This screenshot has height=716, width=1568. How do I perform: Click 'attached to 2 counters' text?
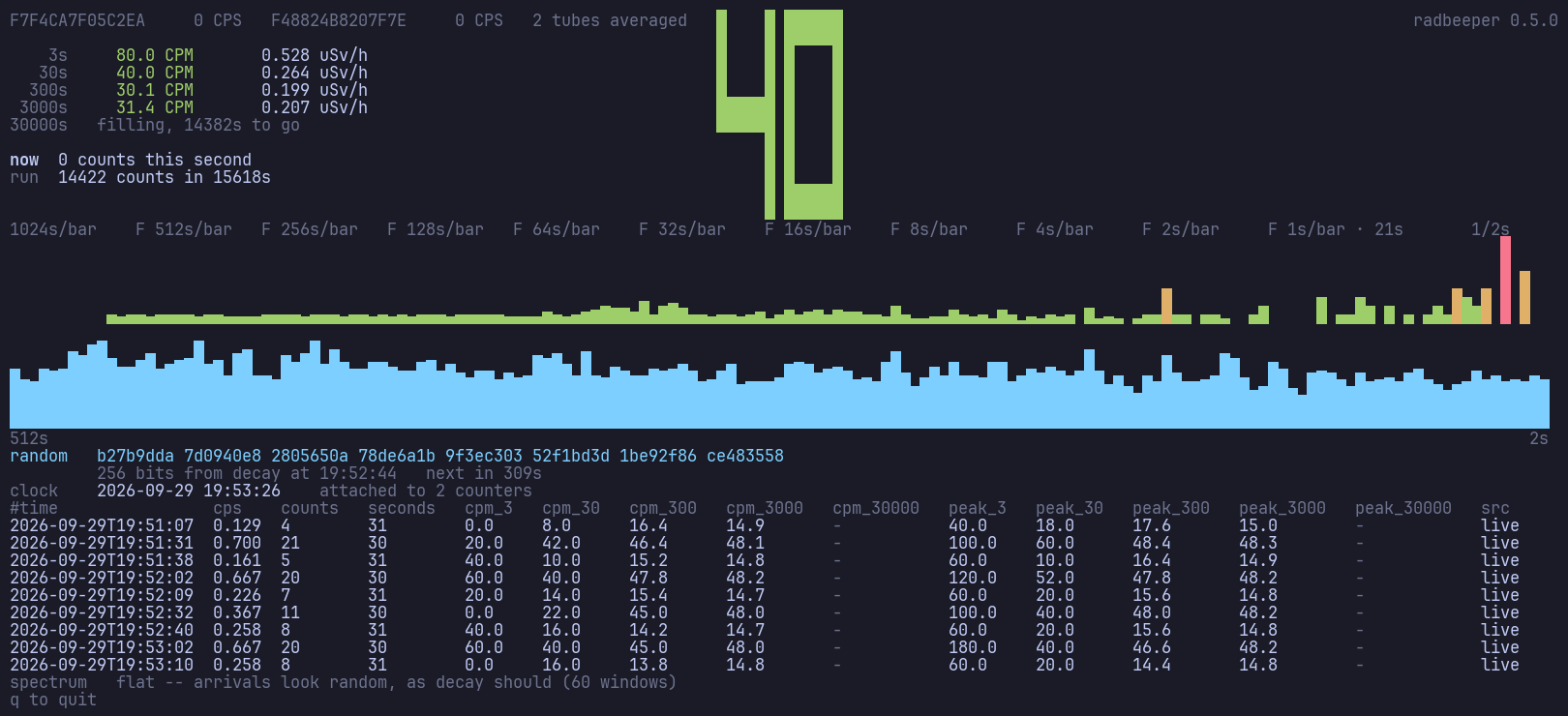tap(426, 491)
